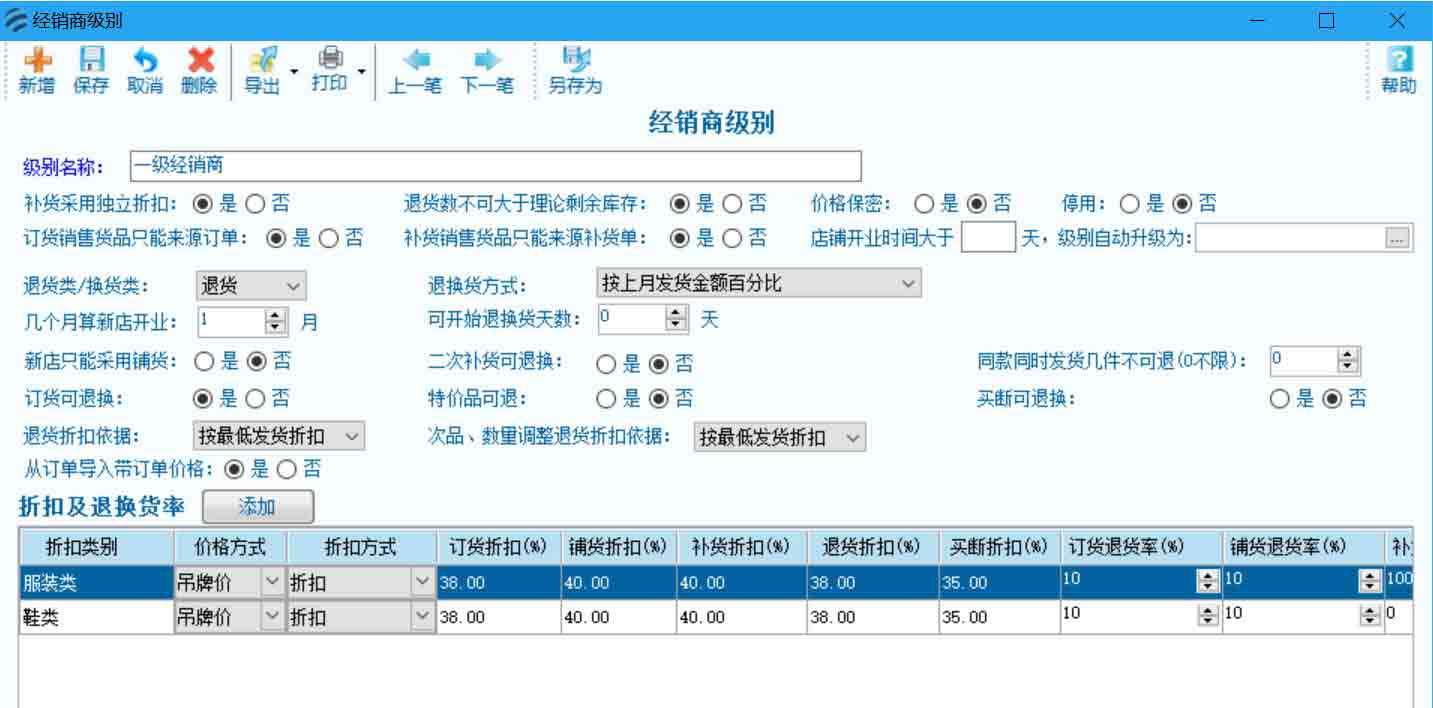1433x708 pixels.
Task: Click the 添加 button
Action: [x=258, y=507]
